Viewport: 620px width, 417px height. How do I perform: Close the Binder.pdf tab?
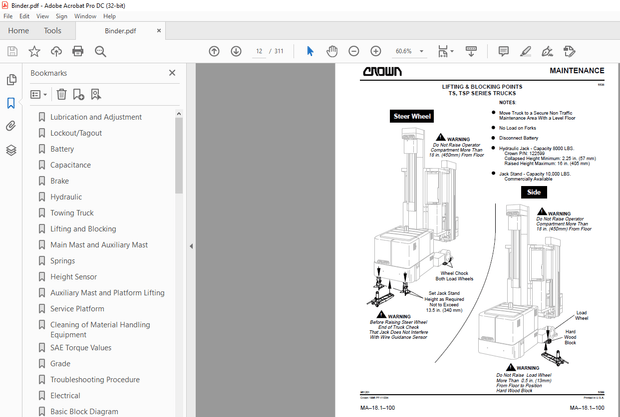pos(159,30)
